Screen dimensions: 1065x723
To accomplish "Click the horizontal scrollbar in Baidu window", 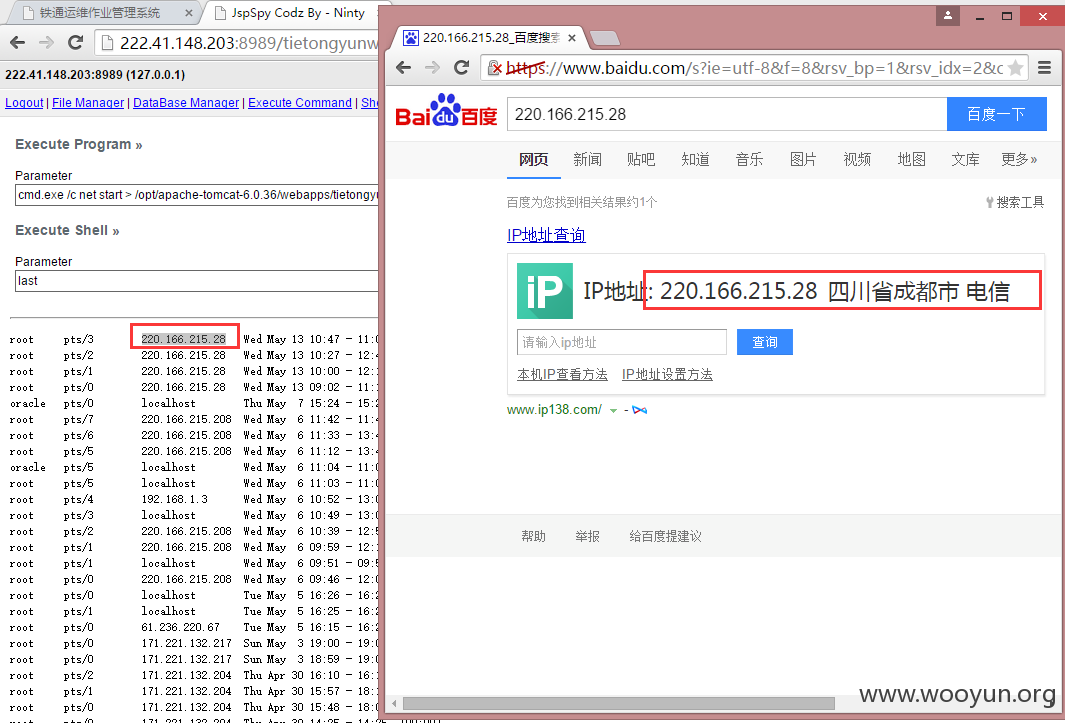I will [x=618, y=703].
